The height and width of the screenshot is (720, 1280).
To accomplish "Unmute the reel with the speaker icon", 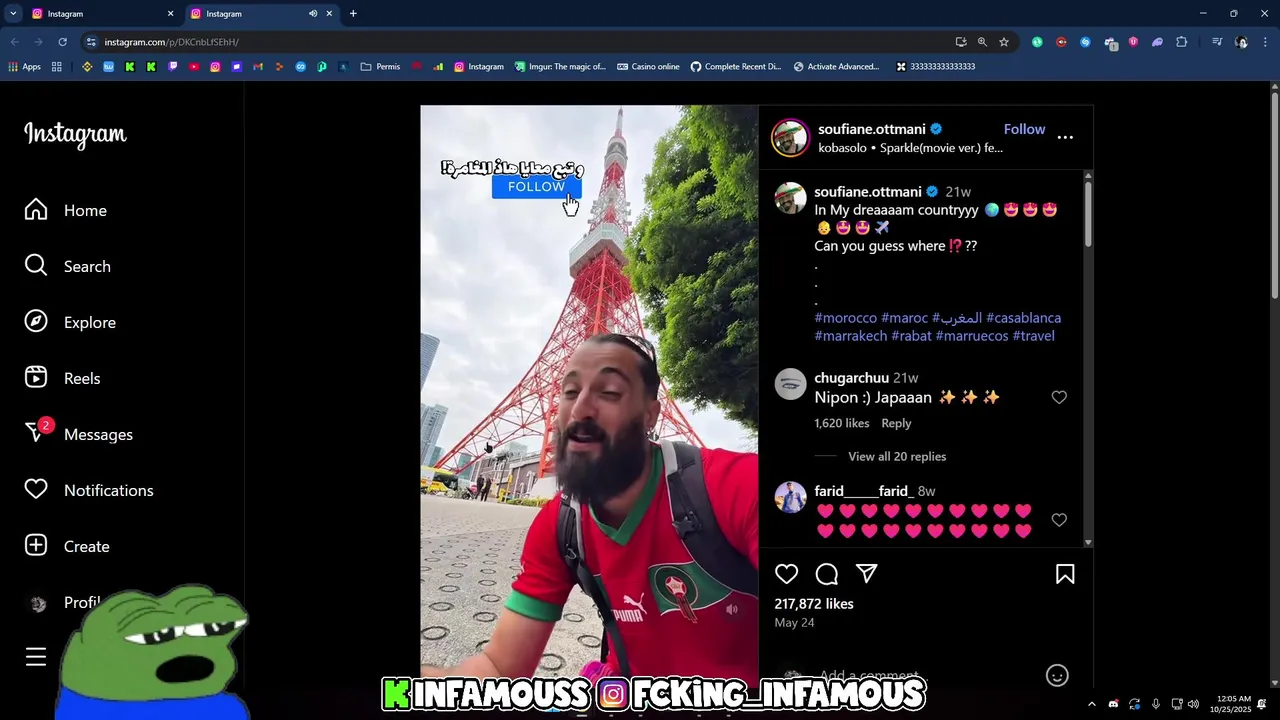I will pos(732,609).
